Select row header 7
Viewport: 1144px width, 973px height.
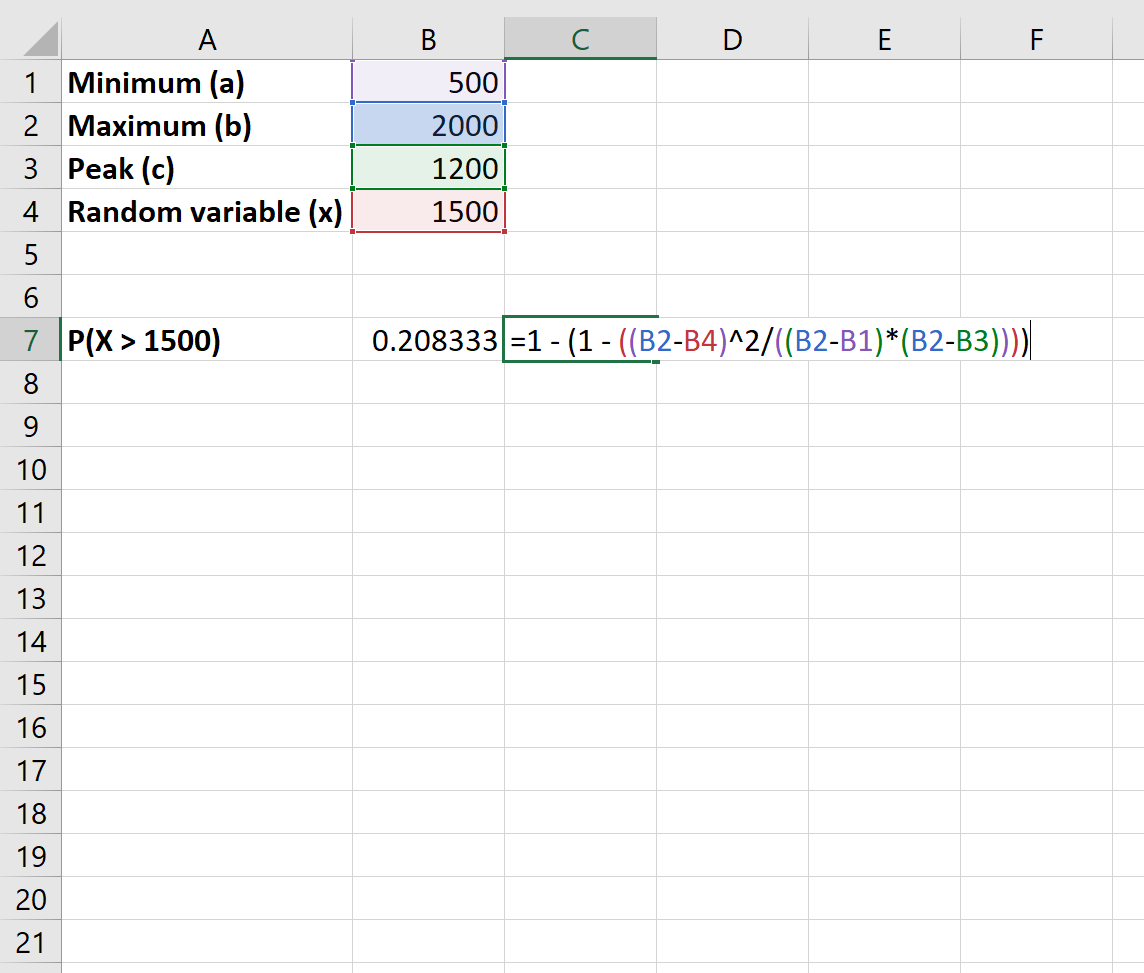tap(31, 340)
